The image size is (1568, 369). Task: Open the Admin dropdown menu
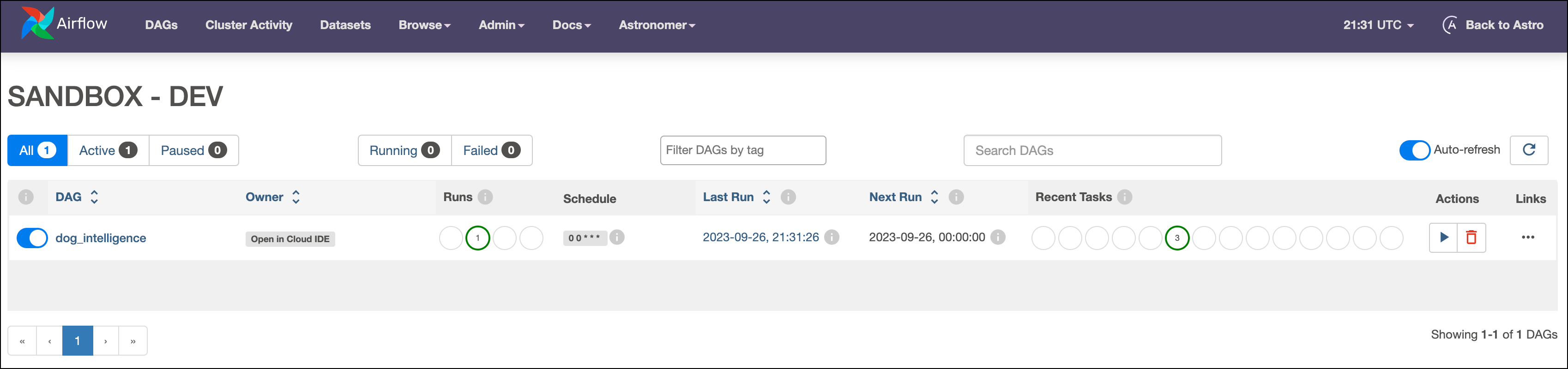click(x=501, y=25)
